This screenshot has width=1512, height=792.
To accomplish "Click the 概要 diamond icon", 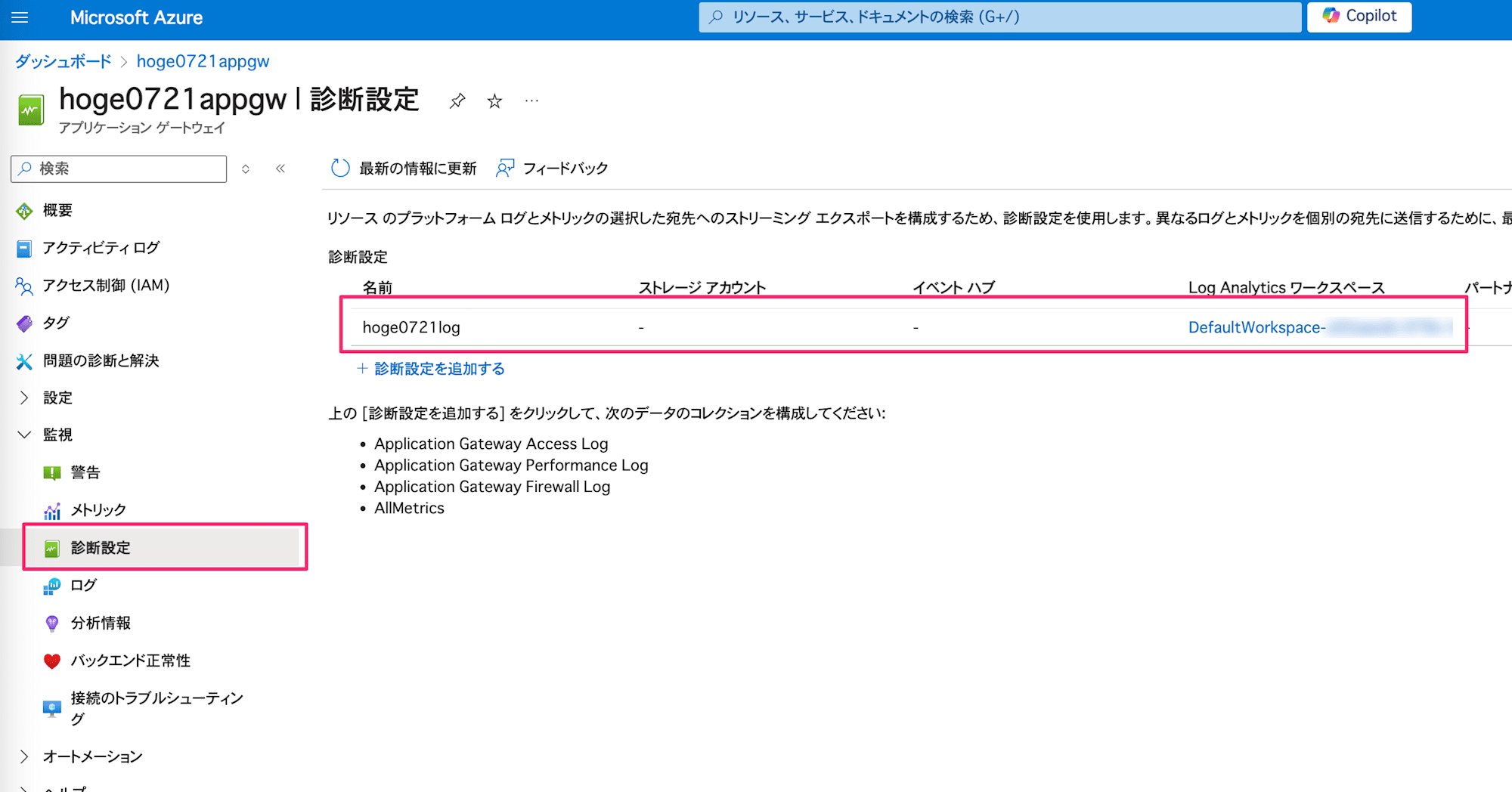I will 24,211.
